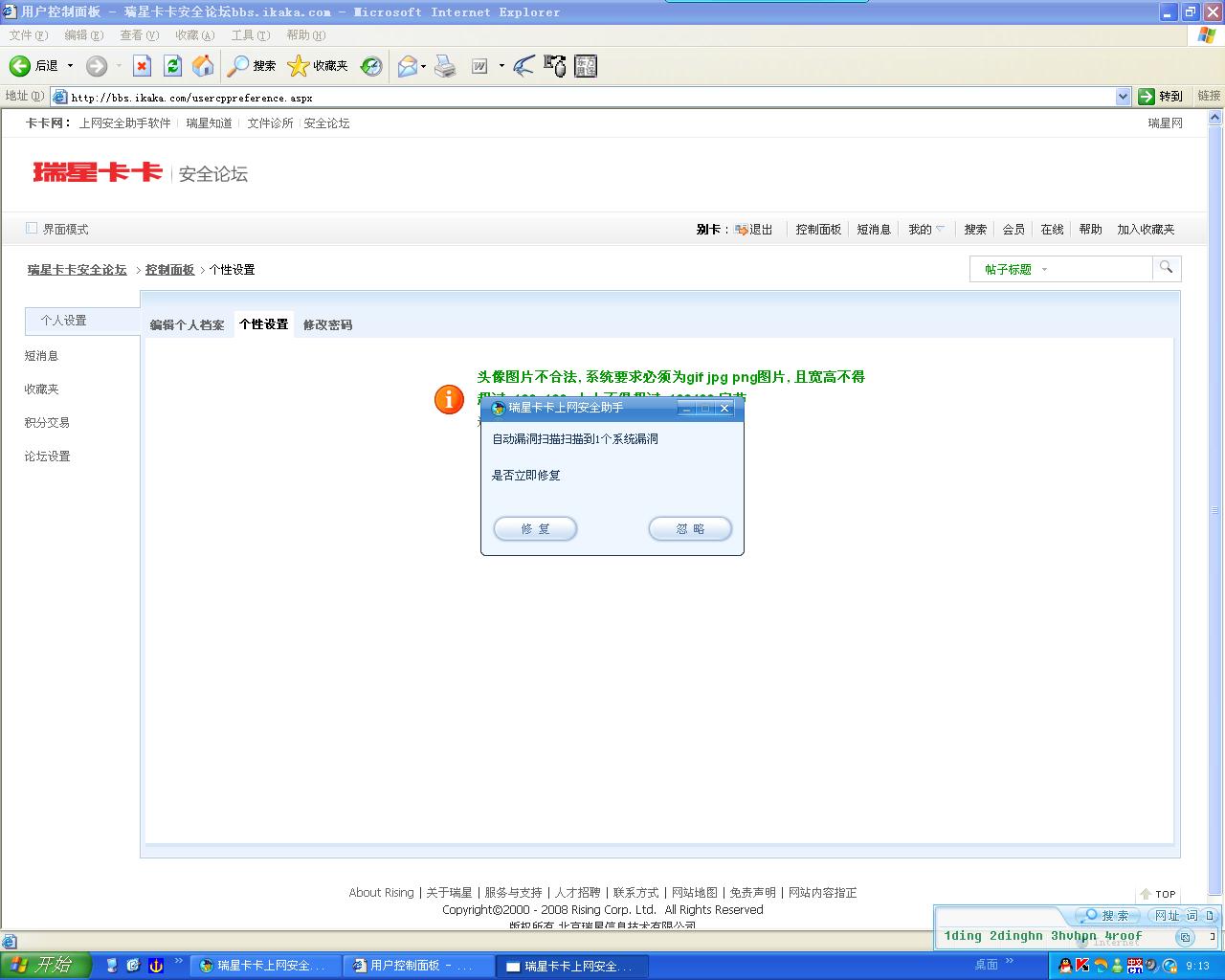Viewport: 1225px width, 980px height.
Task: Click the URL address bar field
Action: pyautogui.click(x=592, y=97)
